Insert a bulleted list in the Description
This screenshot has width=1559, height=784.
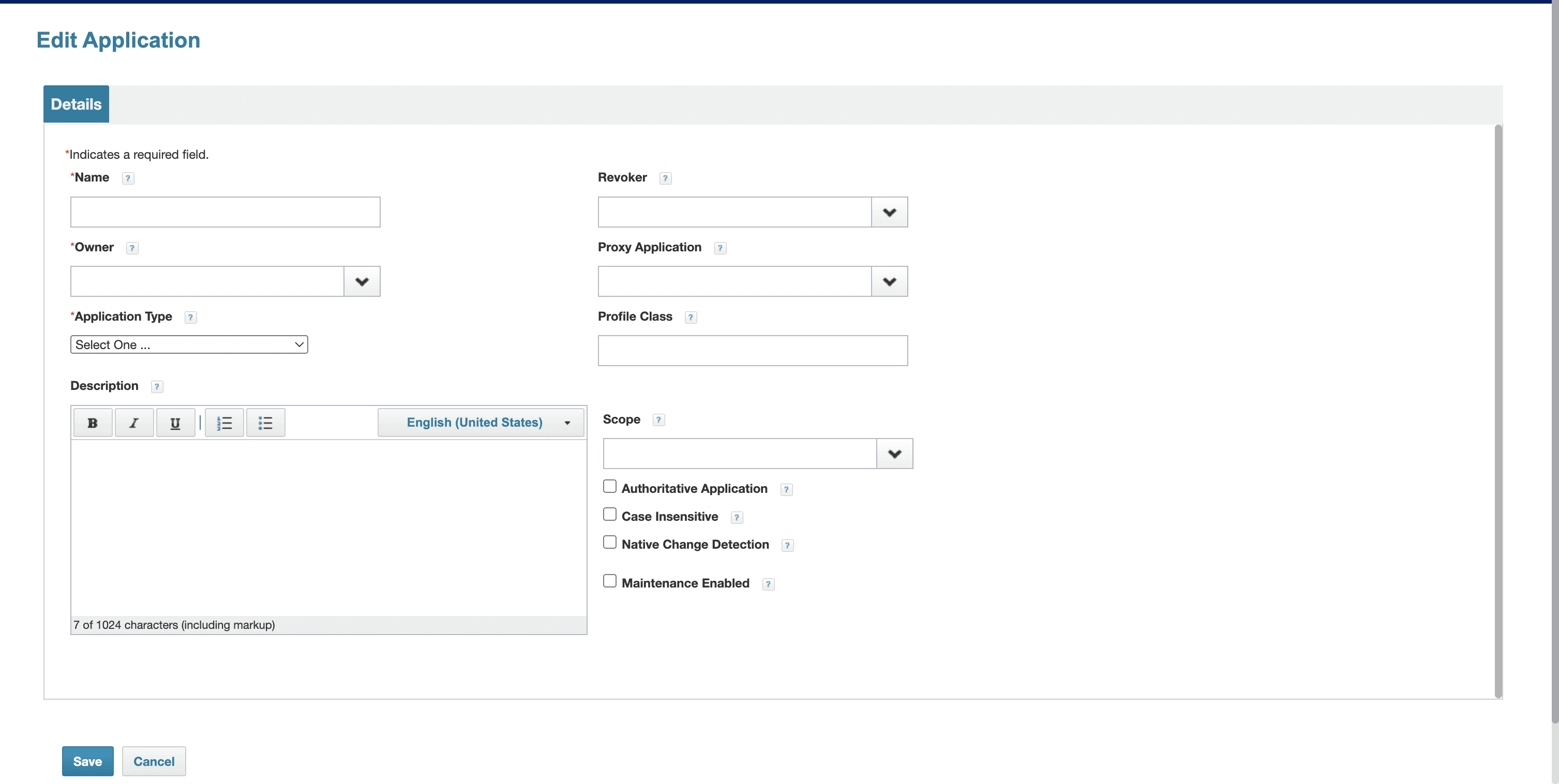(265, 422)
